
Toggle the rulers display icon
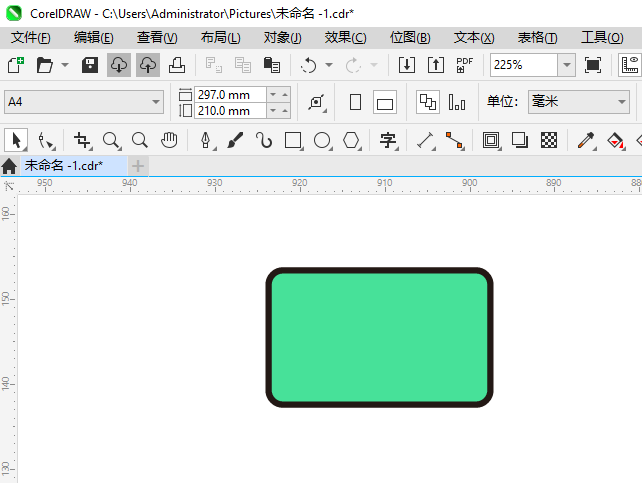[630, 65]
